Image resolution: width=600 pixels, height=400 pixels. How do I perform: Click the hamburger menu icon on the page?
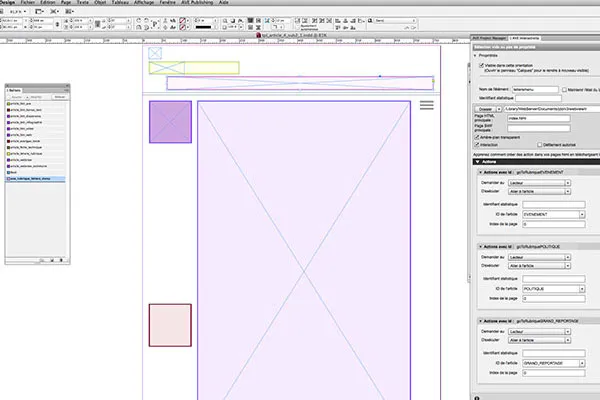427,105
